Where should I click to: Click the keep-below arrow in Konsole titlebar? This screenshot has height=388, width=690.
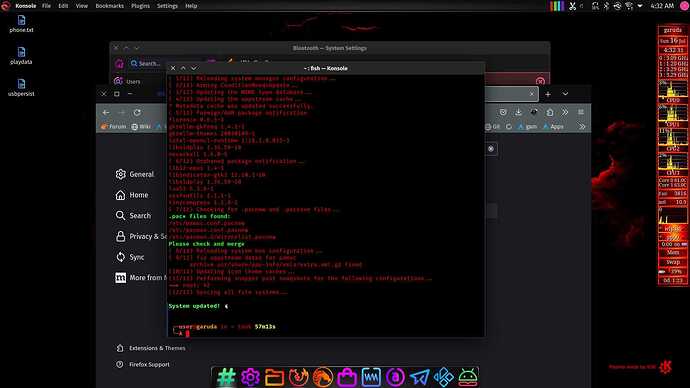(x=194, y=68)
